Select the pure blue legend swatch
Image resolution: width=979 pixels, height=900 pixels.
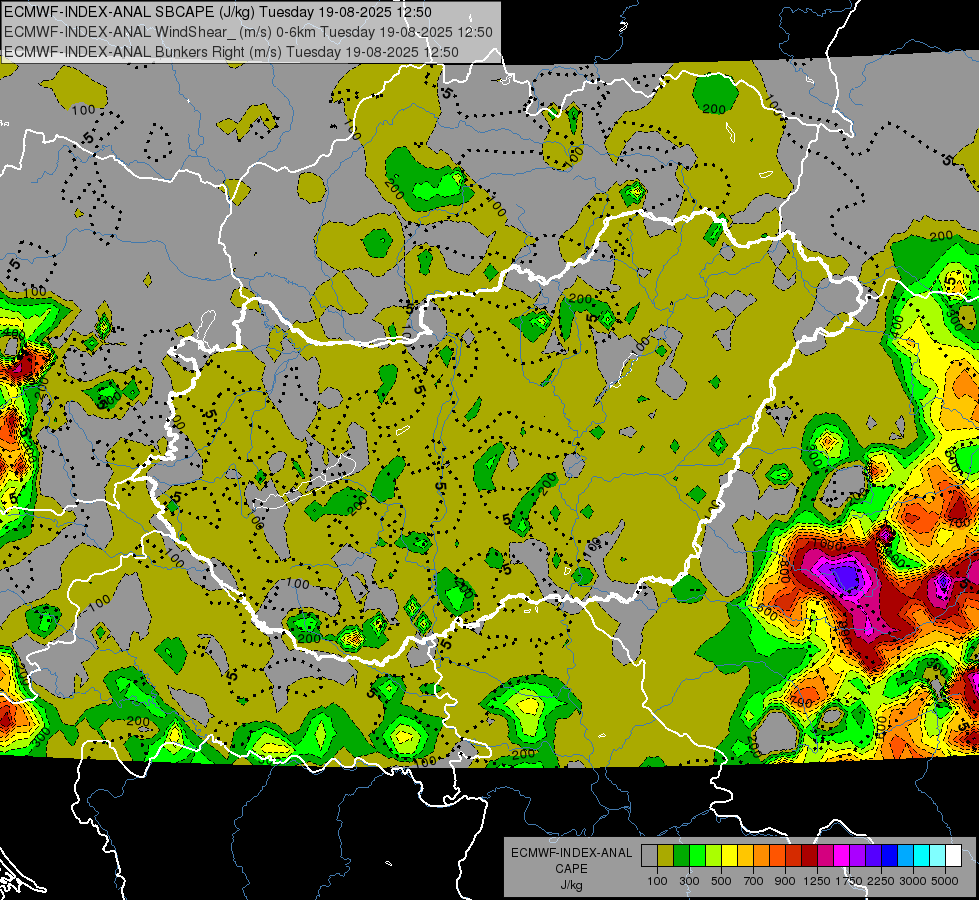[890, 856]
